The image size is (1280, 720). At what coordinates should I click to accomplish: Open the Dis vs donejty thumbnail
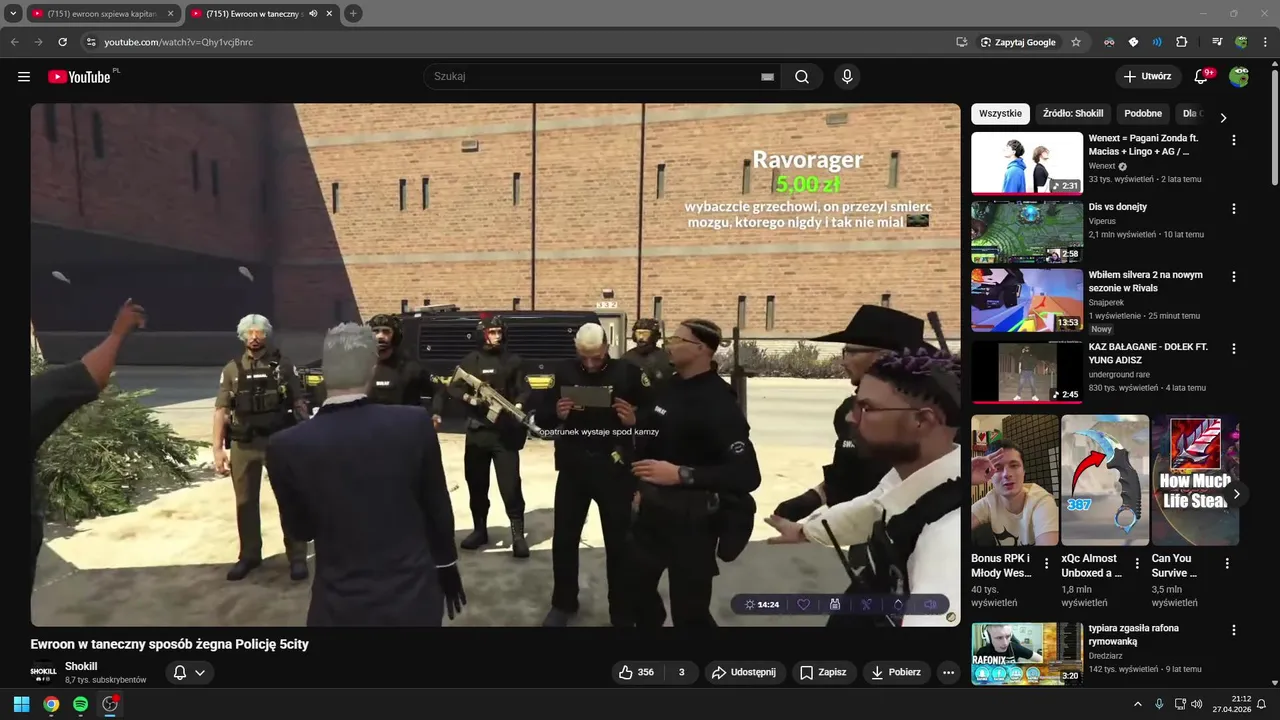(x=1027, y=231)
